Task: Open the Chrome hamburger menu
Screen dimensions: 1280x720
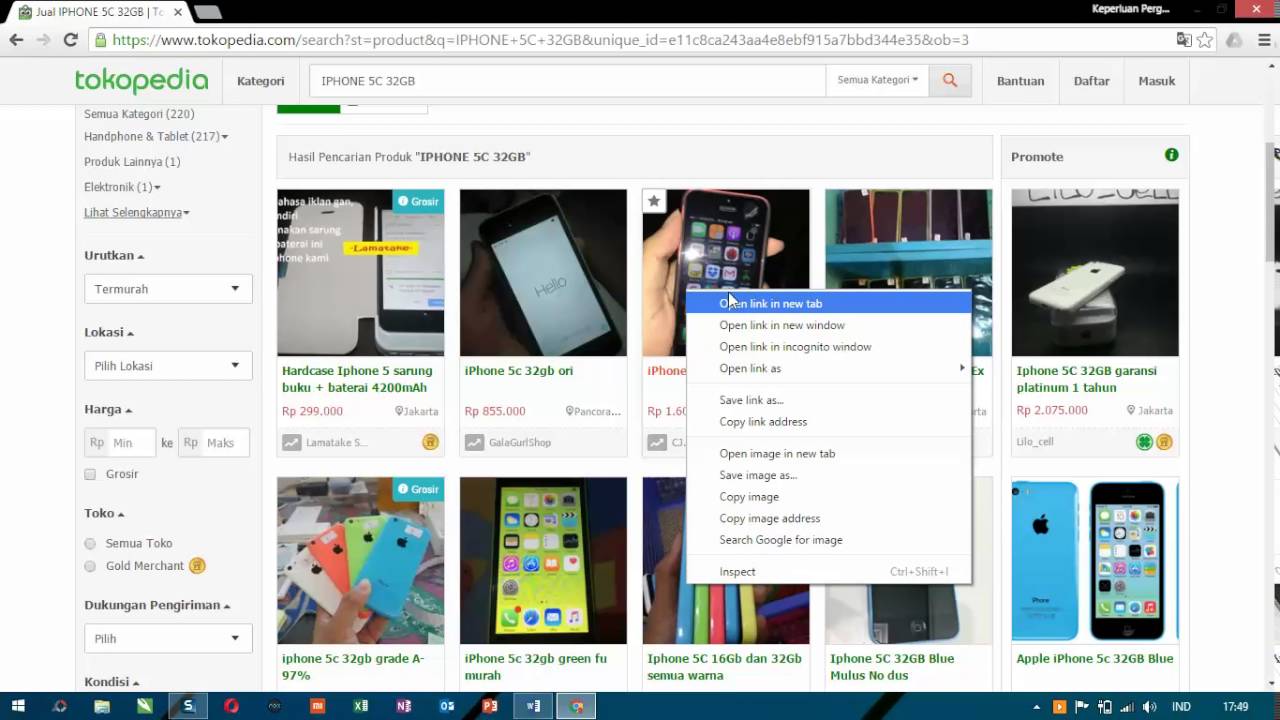Action: coord(1263,40)
